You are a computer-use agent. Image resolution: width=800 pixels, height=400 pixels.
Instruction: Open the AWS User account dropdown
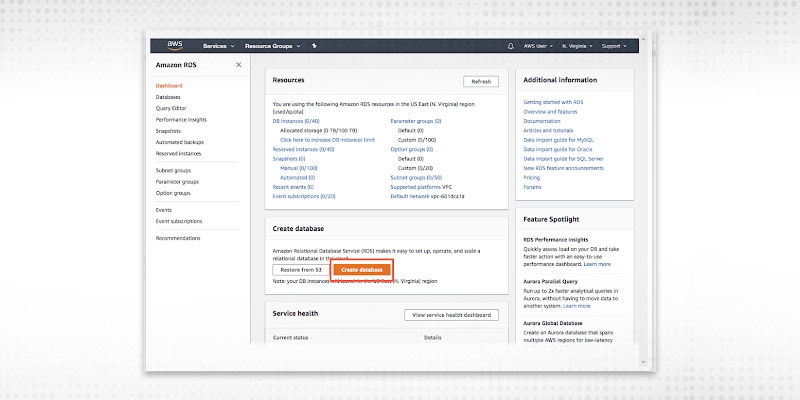pos(538,46)
